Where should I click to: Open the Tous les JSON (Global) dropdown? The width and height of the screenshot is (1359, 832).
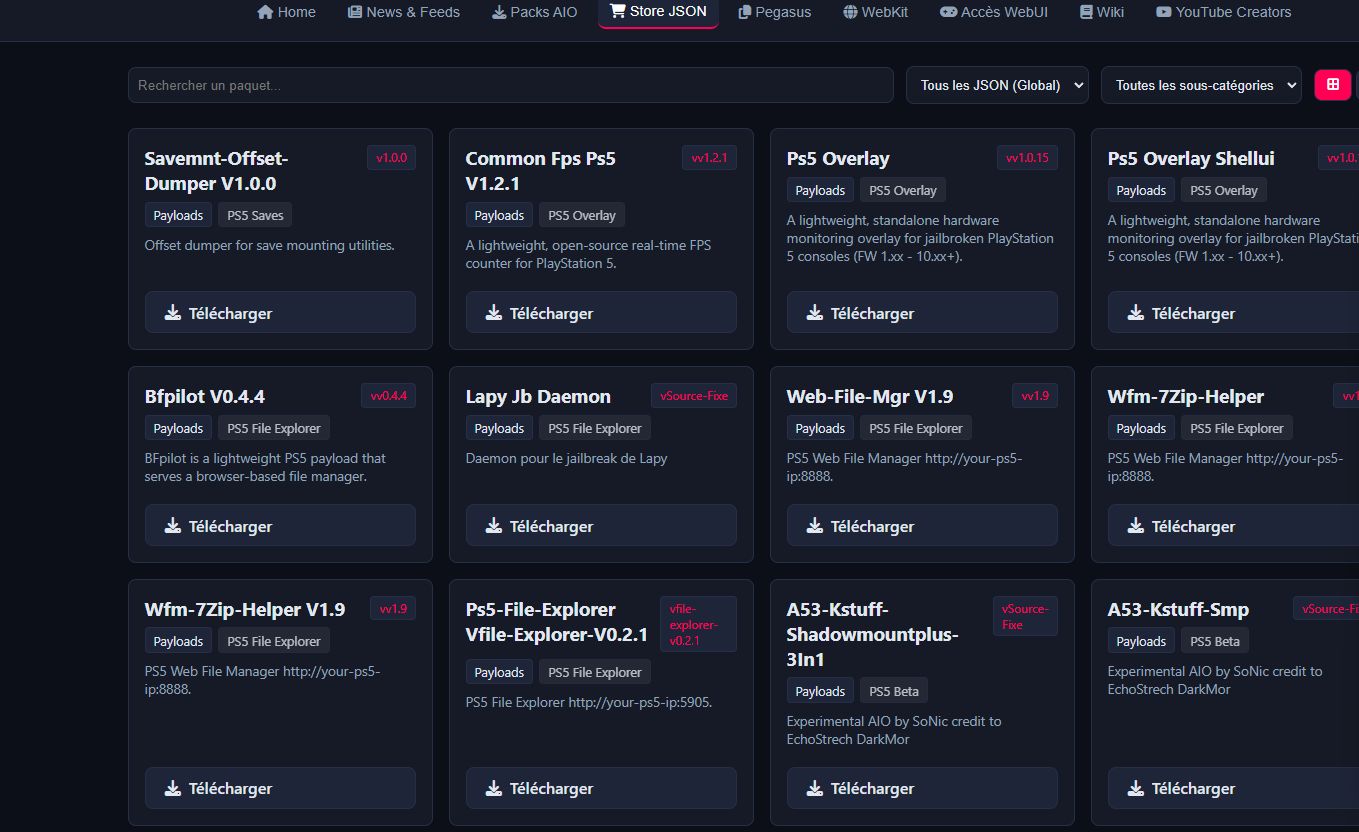tap(997, 85)
